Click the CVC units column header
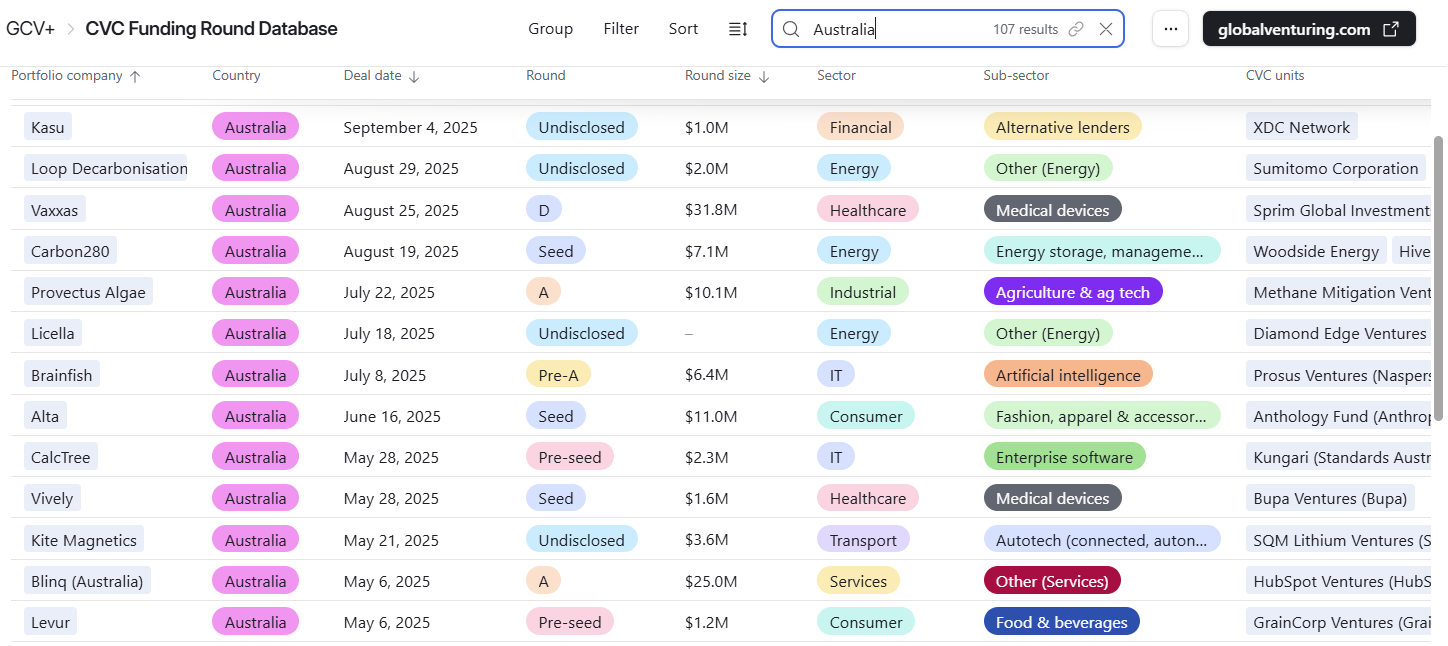The image size is (1448, 646). click(x=1274, y=76)
